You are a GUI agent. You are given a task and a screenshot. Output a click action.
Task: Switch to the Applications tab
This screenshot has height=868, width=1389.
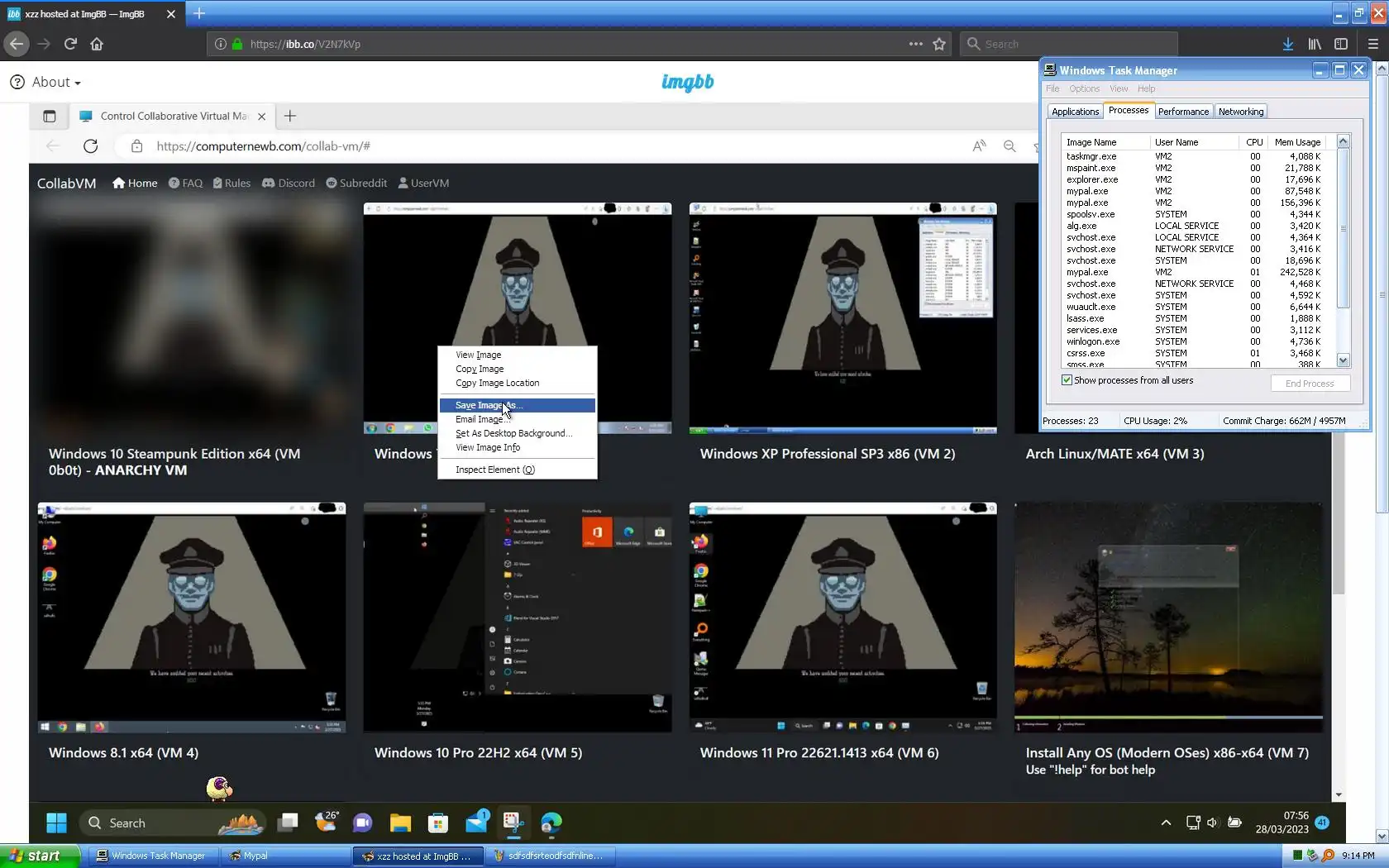point(1075,112)
